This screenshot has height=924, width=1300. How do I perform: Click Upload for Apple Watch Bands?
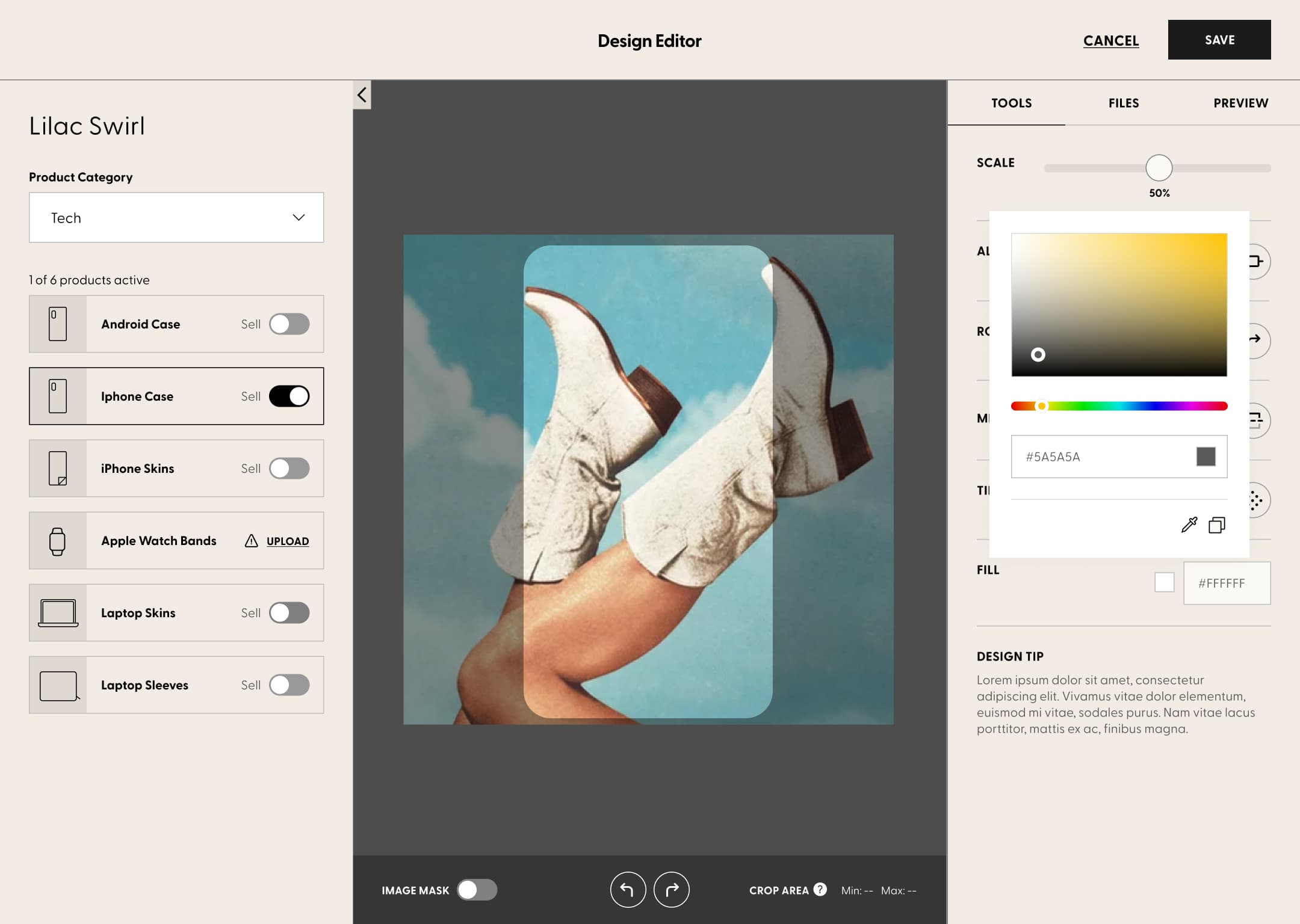[288, 541]
